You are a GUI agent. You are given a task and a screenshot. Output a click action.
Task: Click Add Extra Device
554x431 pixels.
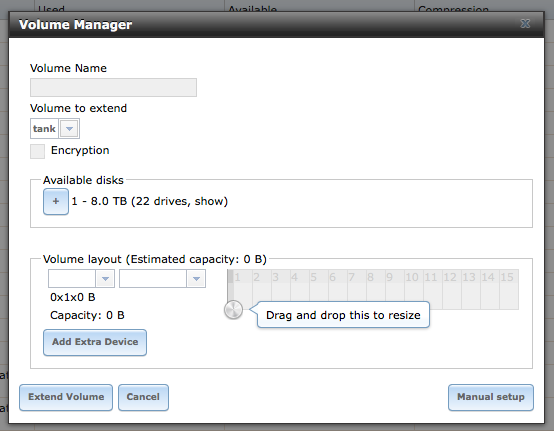[95, 342]
